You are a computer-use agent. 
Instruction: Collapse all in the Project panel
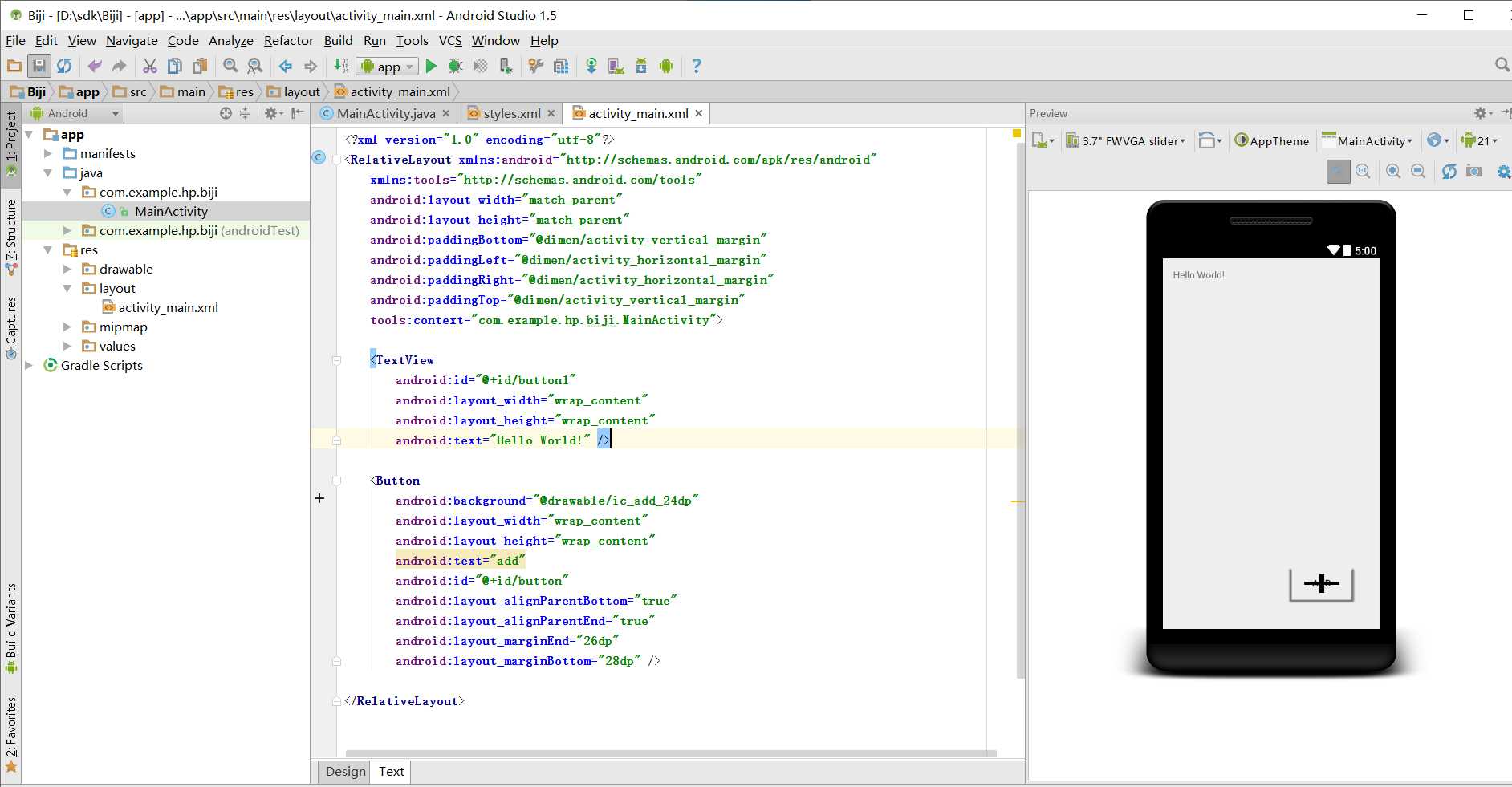[x=246, y=113]
